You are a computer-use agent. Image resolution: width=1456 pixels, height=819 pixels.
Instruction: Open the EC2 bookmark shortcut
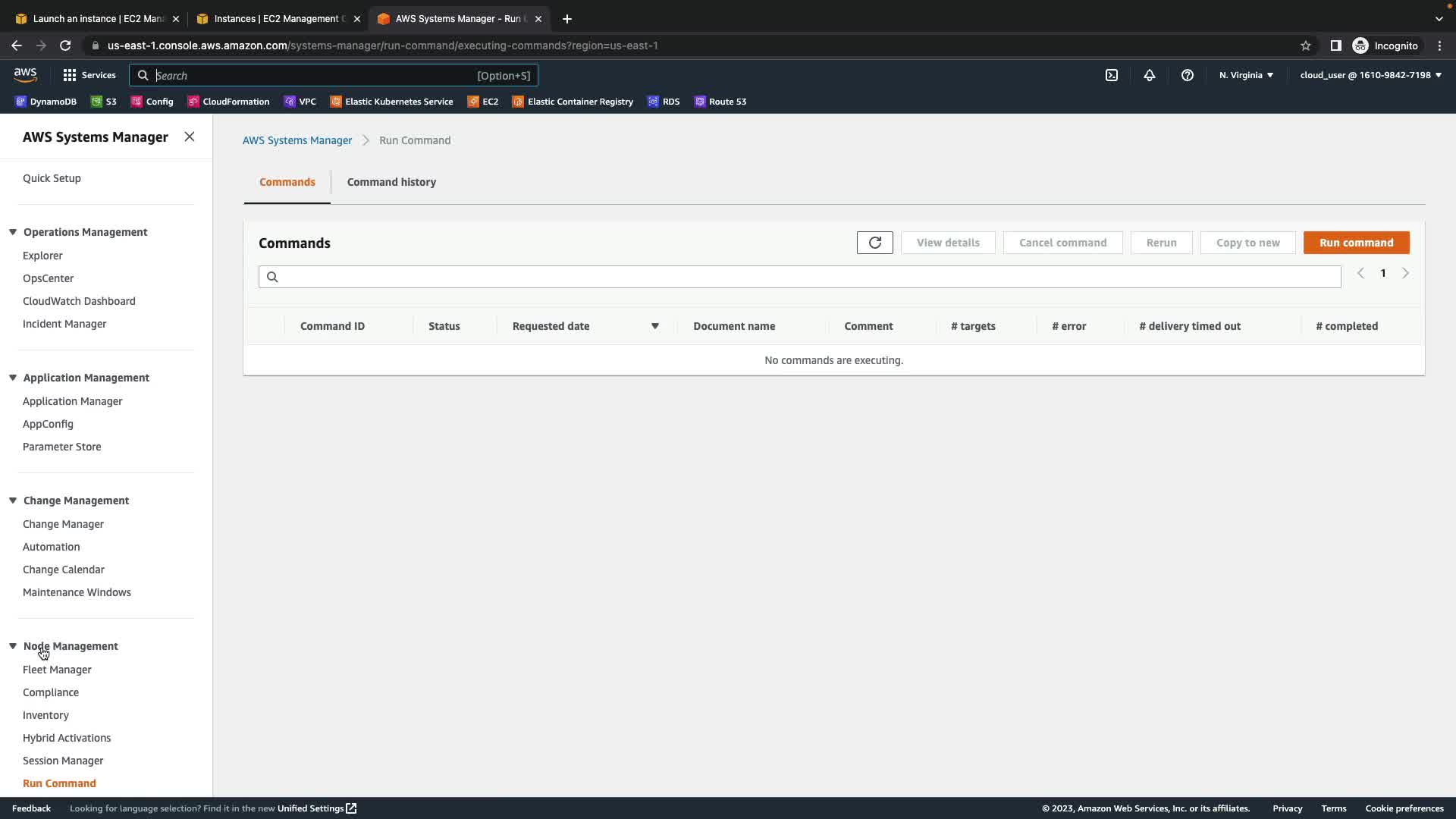(483, 102)
